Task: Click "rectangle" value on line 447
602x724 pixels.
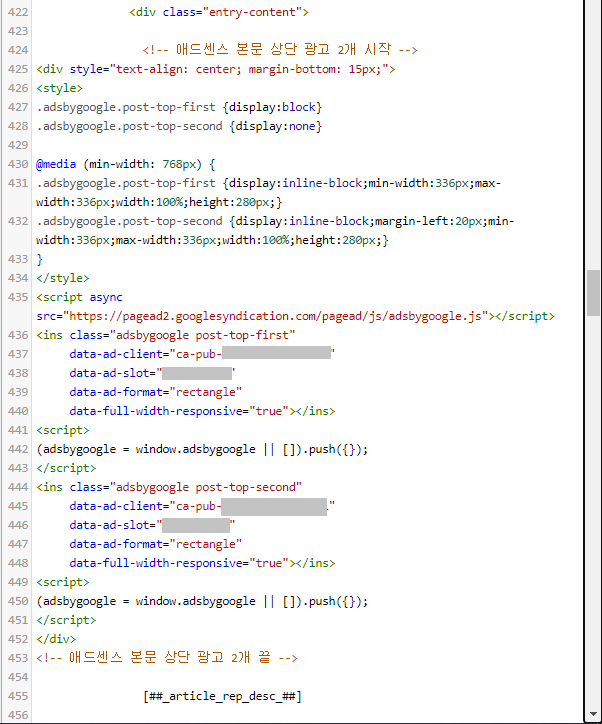Action: pos(205,544)
